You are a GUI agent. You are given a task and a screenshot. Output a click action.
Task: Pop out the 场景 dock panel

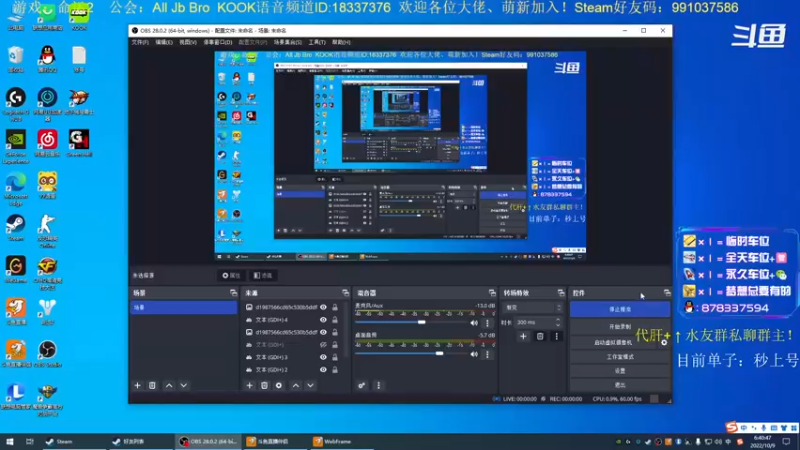click(x=233, y=293)
